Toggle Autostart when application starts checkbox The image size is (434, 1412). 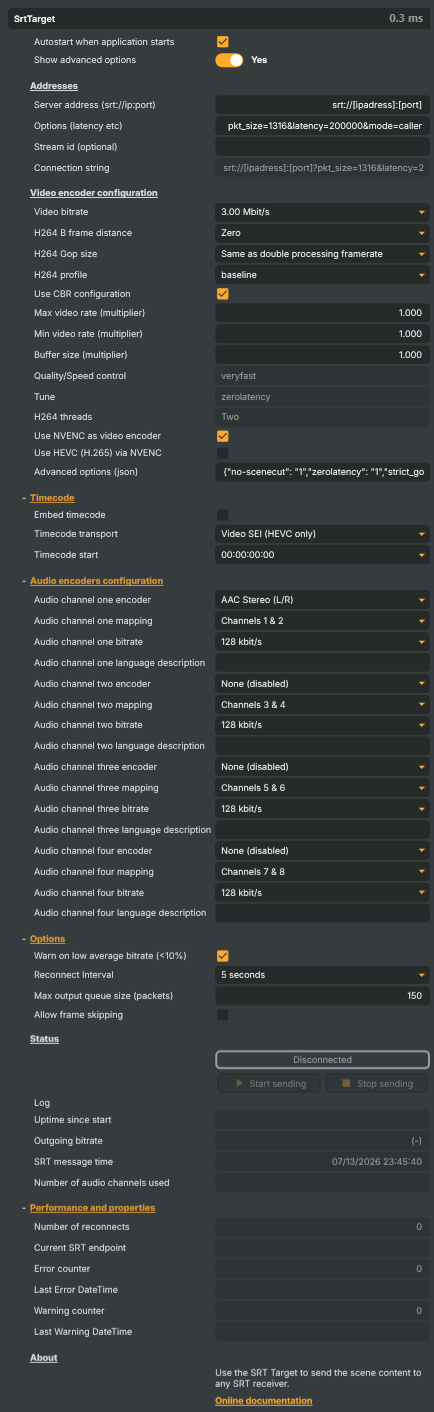click(x=223, y=42)
